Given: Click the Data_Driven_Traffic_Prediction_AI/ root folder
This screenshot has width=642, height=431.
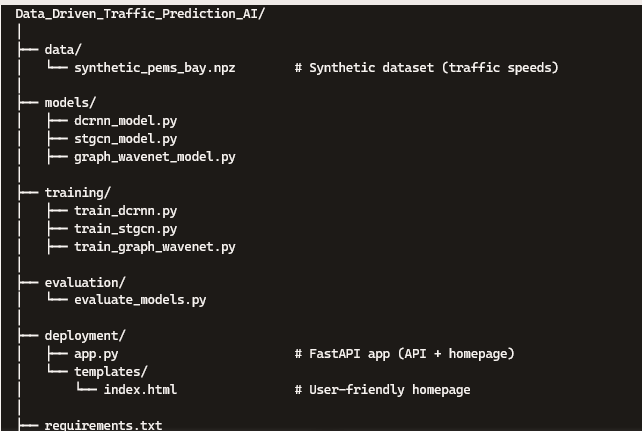Looking at the screenshot, I should coord(140,14).
